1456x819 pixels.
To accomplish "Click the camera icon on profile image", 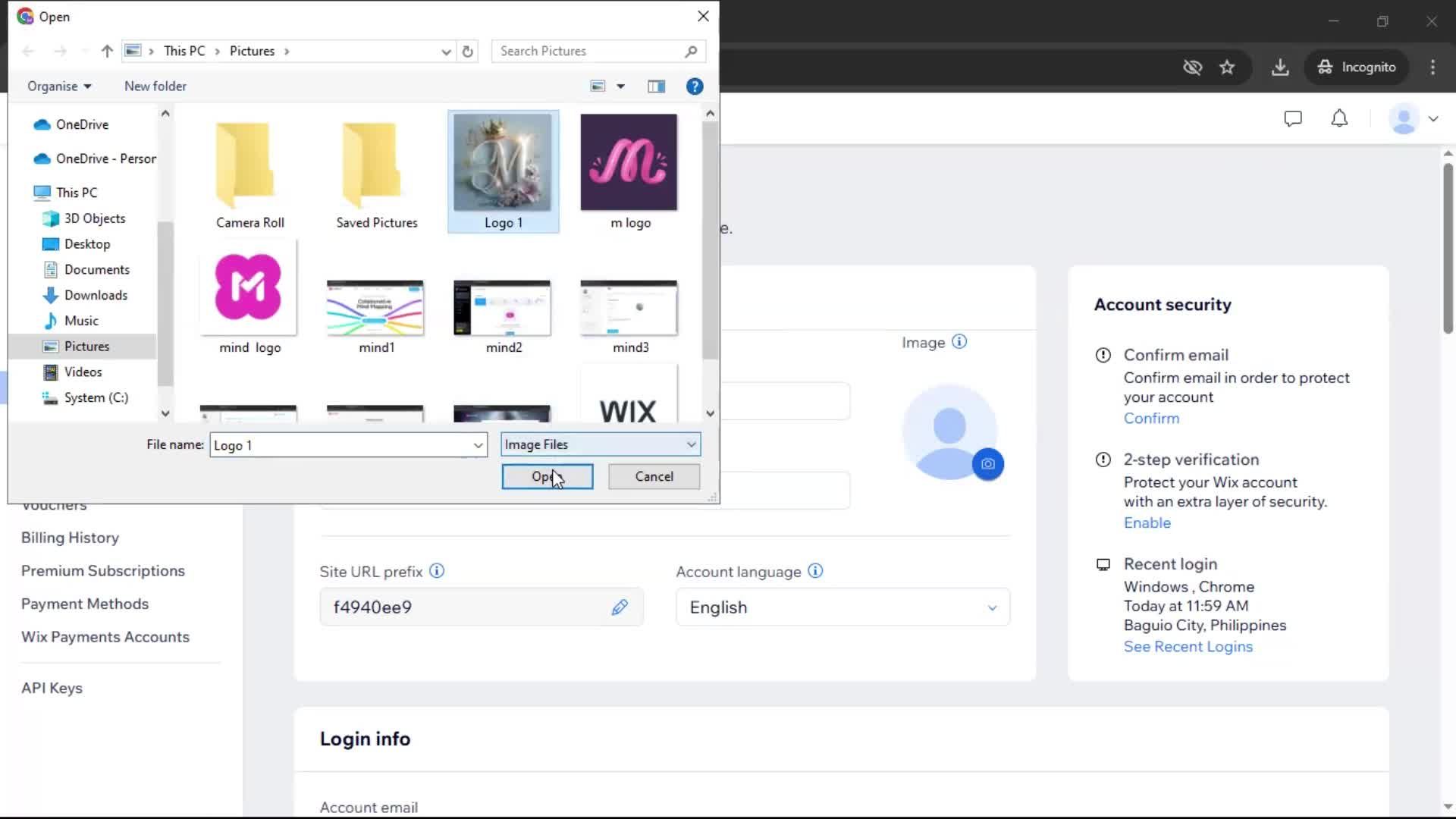I will tap(988, 464).
